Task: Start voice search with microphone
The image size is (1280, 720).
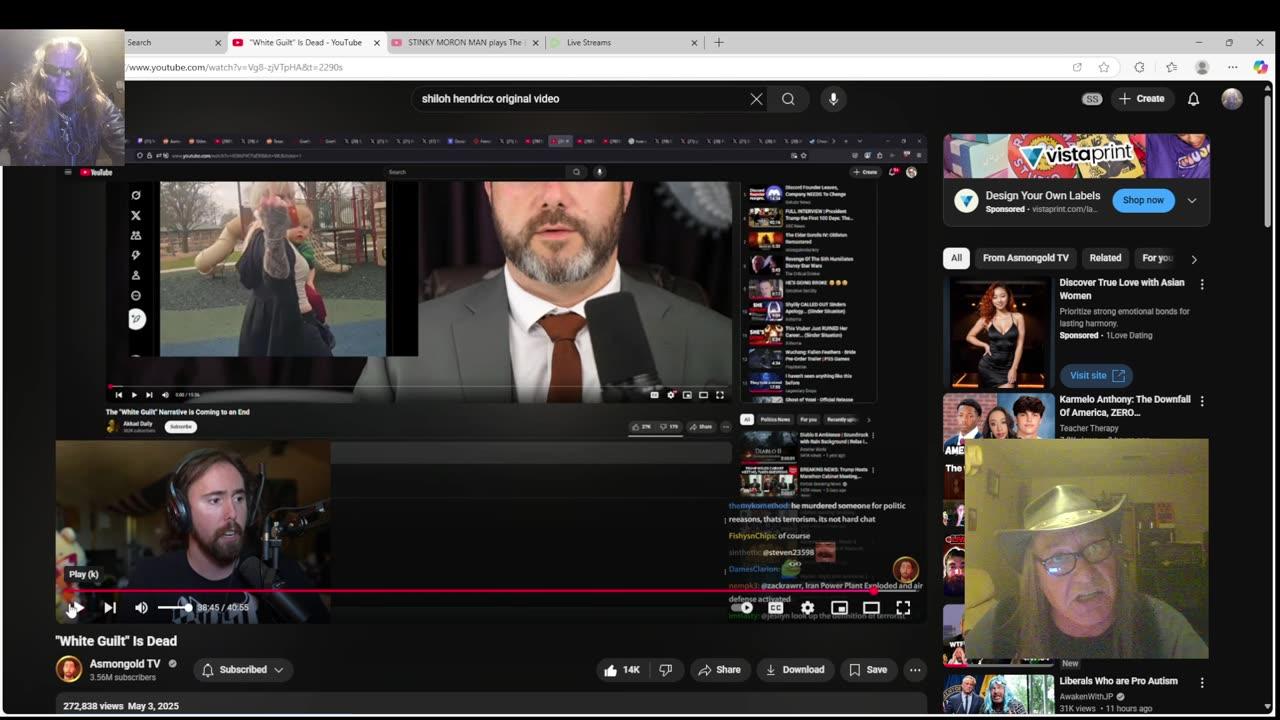Action: 833,99
